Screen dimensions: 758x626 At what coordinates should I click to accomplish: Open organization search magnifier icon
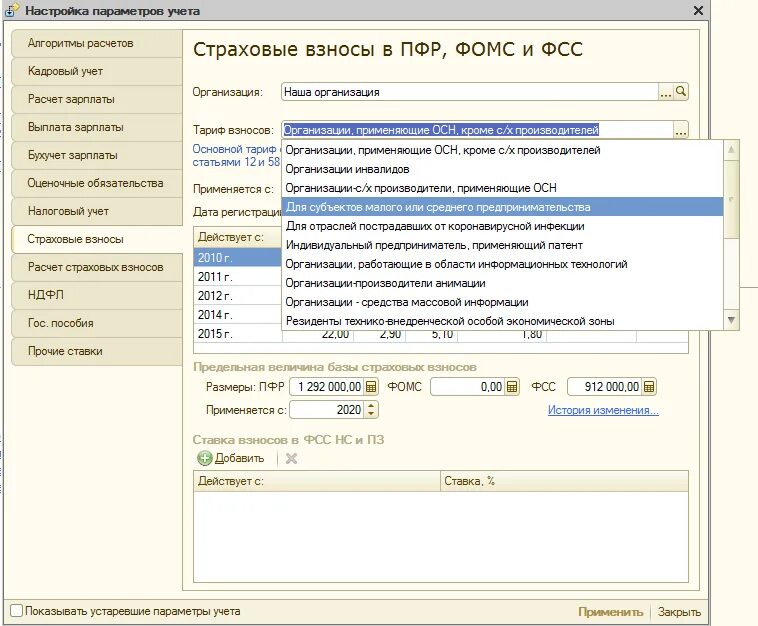point(681,91)
